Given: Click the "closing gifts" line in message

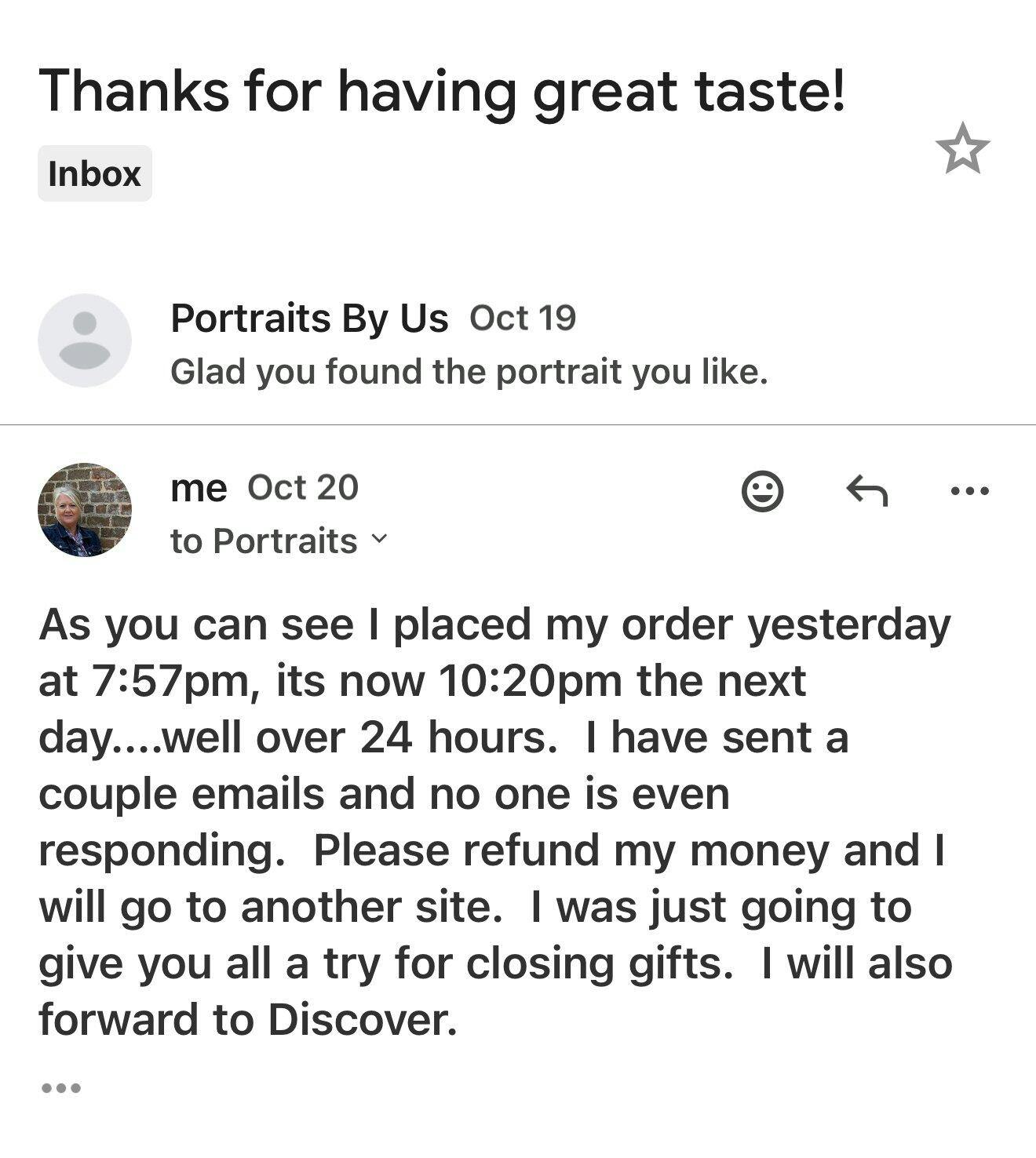Looking at the screenshot, I should (494, 963).
